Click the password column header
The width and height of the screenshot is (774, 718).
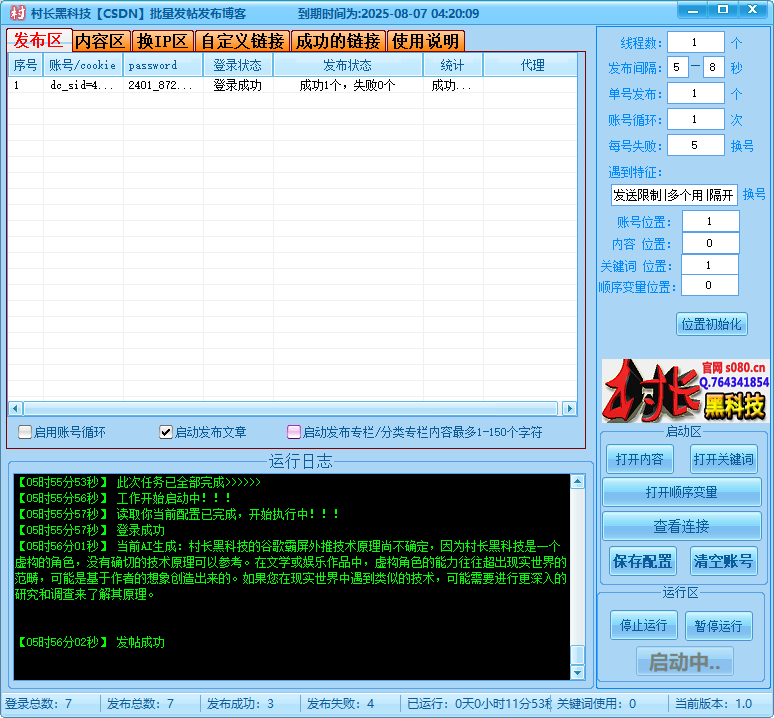click(163, 65)
